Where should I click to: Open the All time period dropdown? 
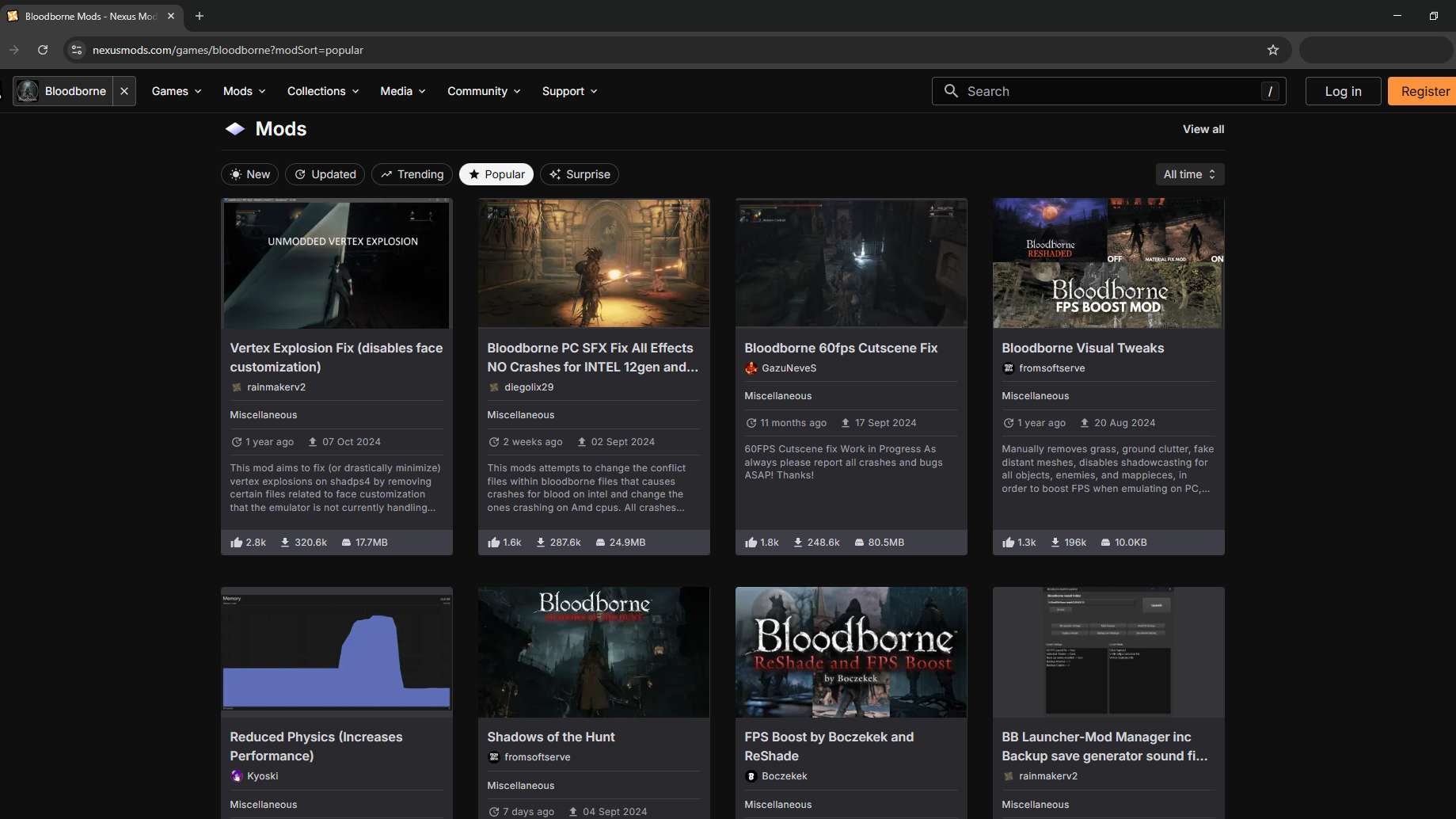[1189, 174]
